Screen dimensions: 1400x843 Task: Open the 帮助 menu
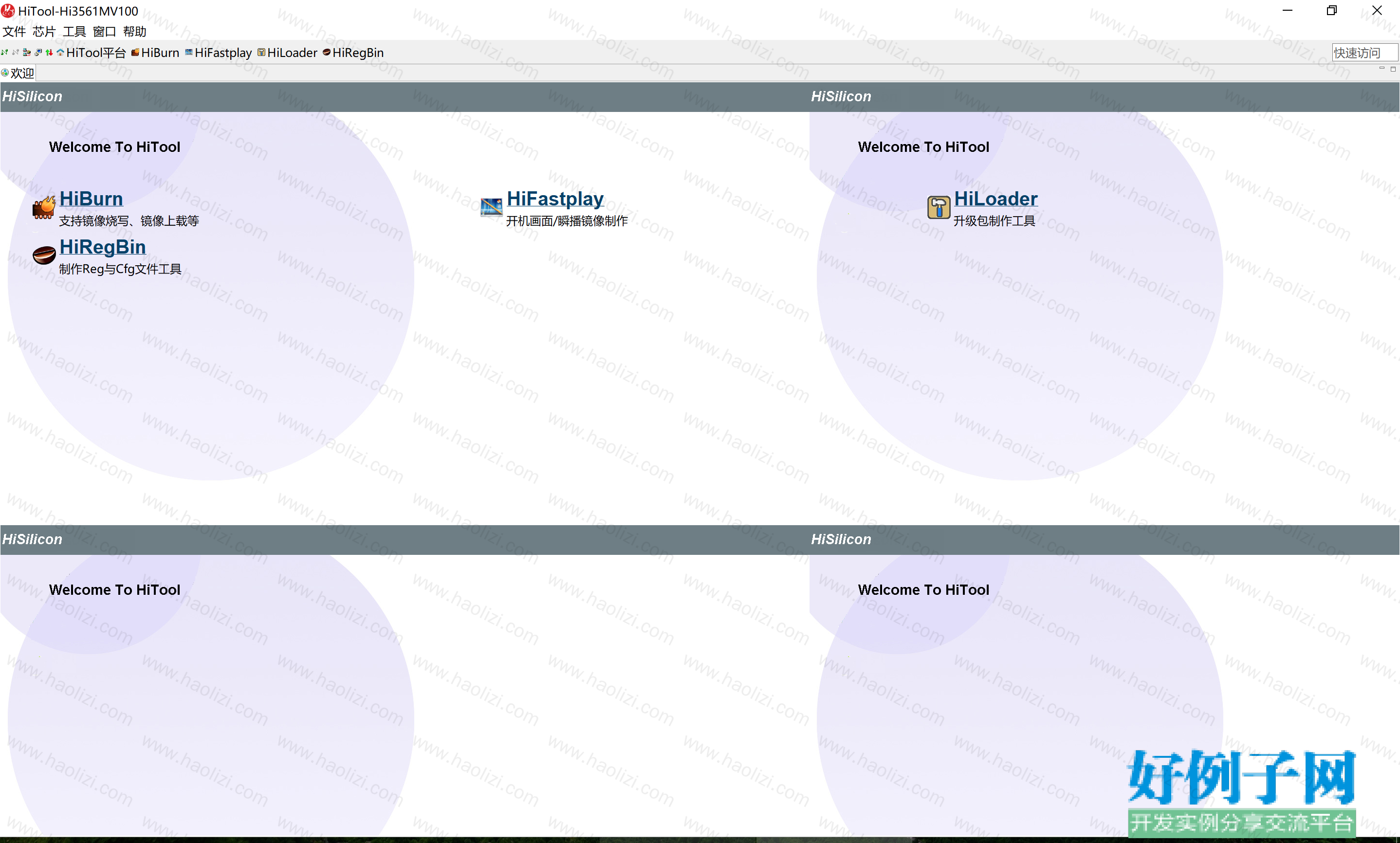[135, 32]
